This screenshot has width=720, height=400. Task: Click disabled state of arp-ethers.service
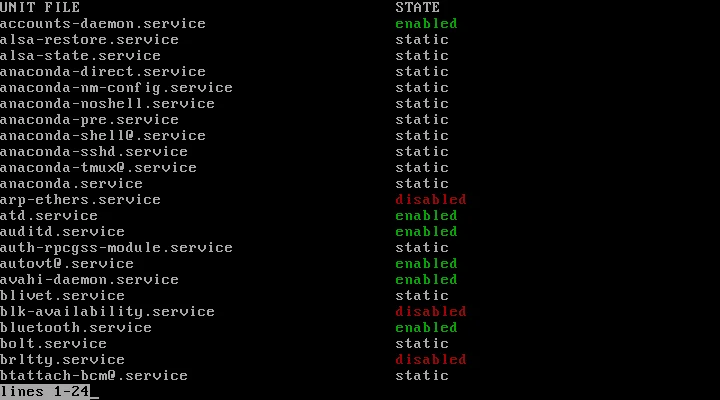[x=430, y=200]
